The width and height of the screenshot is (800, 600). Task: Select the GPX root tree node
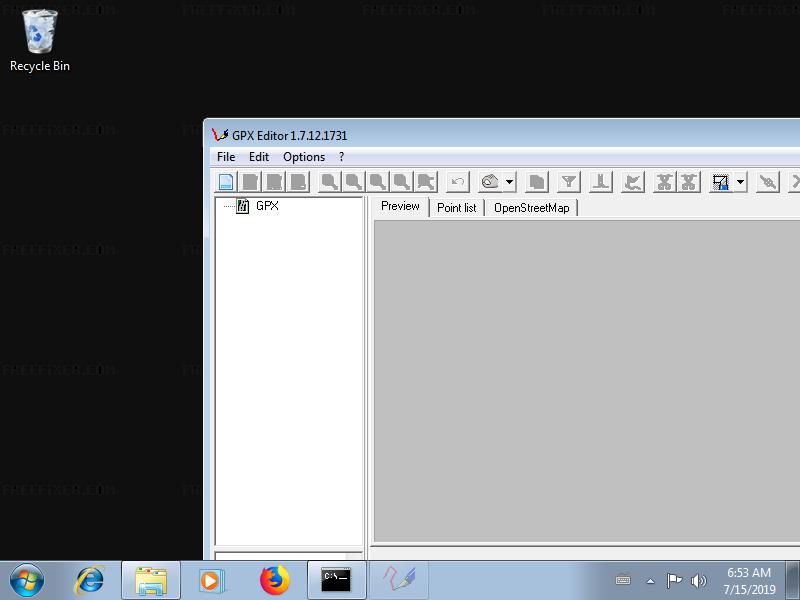267,206
